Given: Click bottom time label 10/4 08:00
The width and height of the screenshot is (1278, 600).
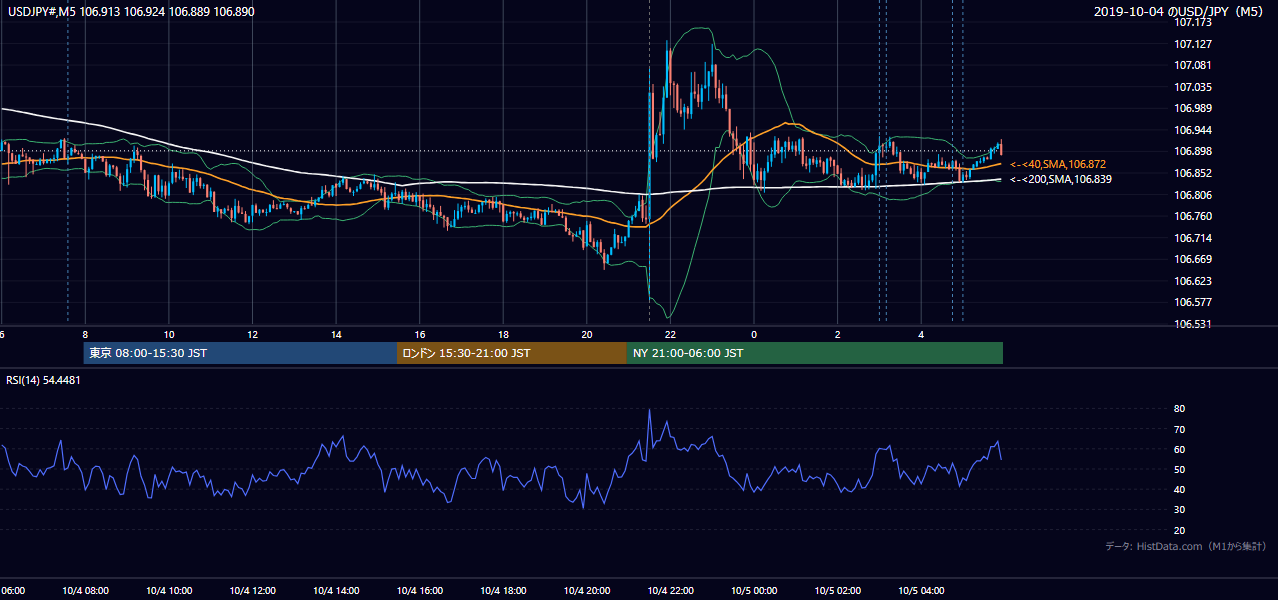Looking at the screenshot, I should pos(85,591).
